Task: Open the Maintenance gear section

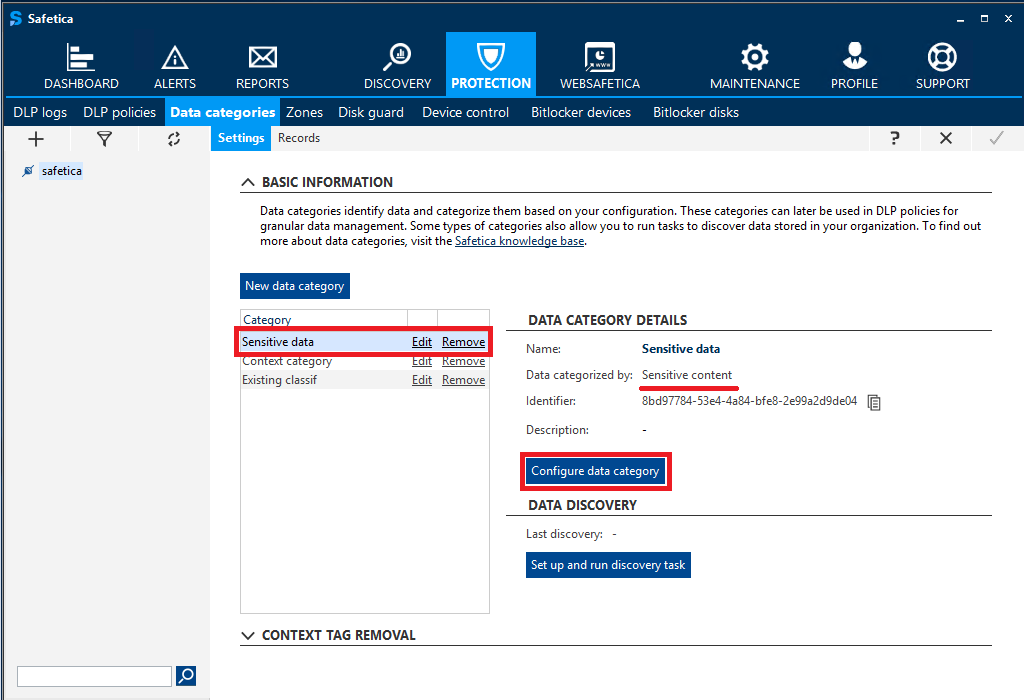Action: [x=754, y=65]
